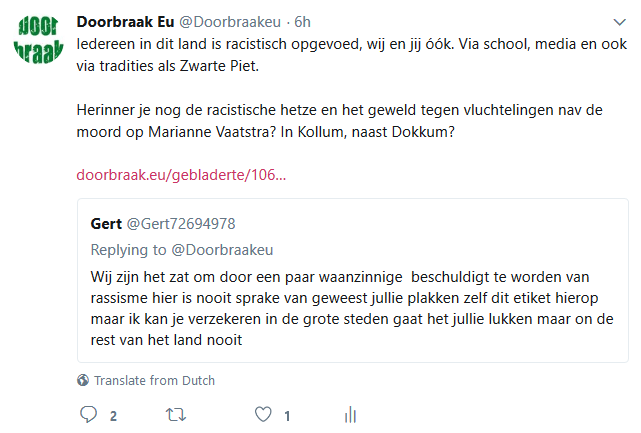Open tweet analytics bar chart icon

pyautogui.click(x=350, y=415)
